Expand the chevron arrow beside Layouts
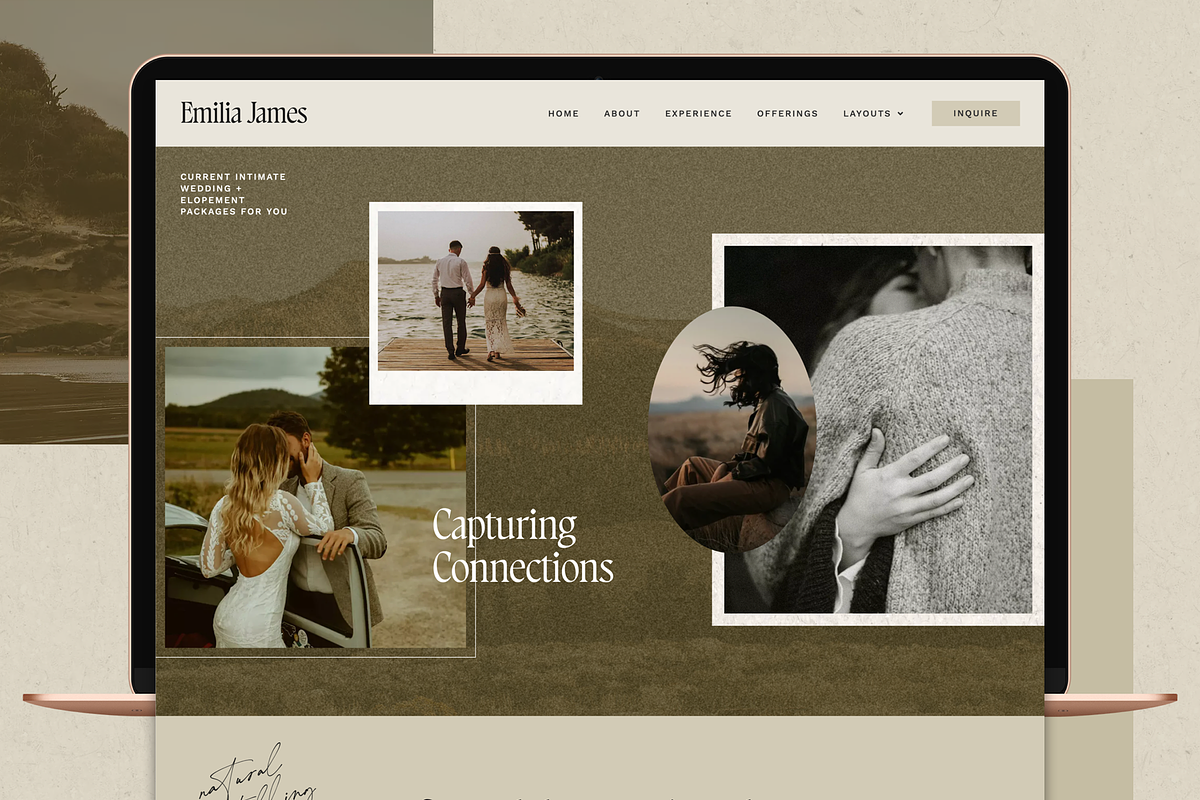The width and height of the screenshot is (1200, 800). pyautogui.click(x=900, y=114)
